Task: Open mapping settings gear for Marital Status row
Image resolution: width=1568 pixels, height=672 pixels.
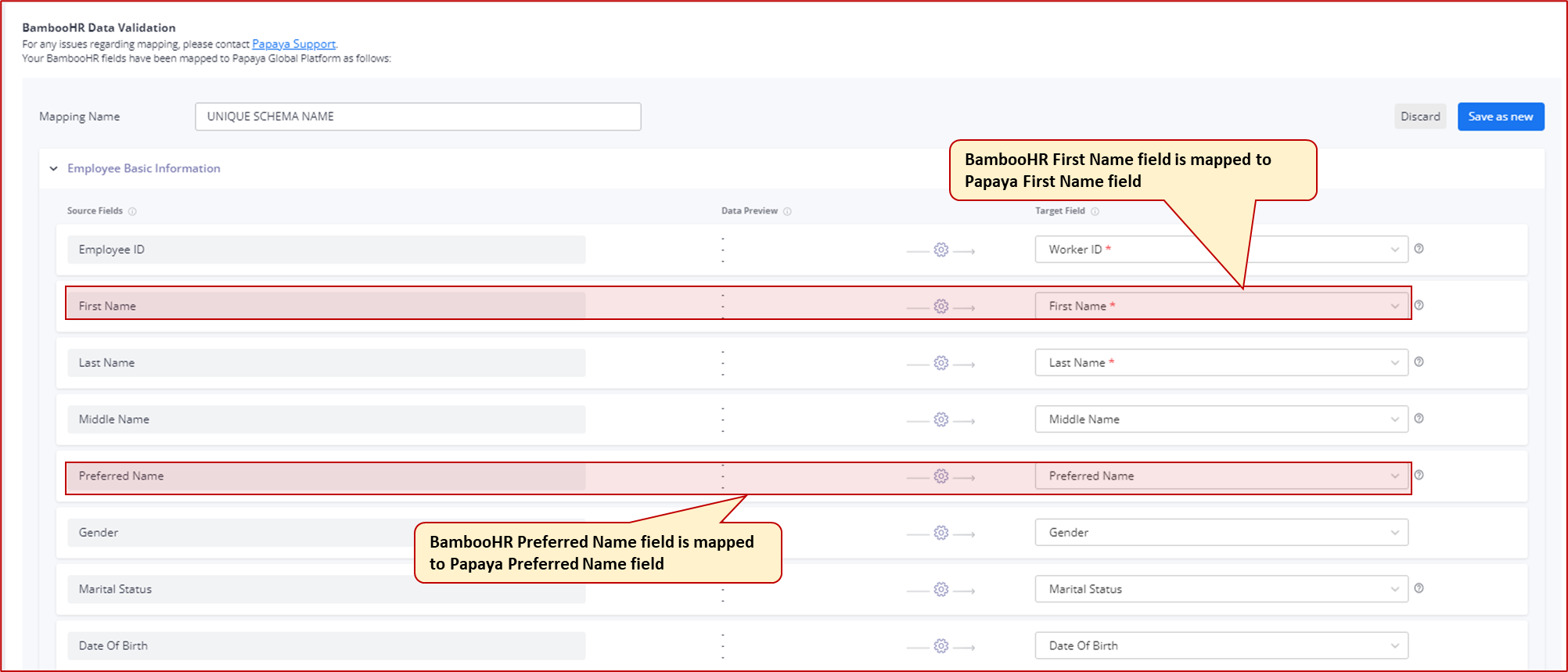Action: coord(941,589)
